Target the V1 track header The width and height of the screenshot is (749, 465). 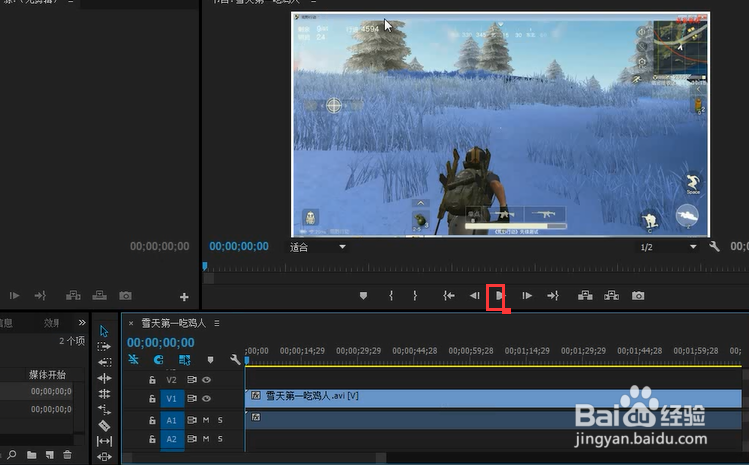click(x=172, y=399)
